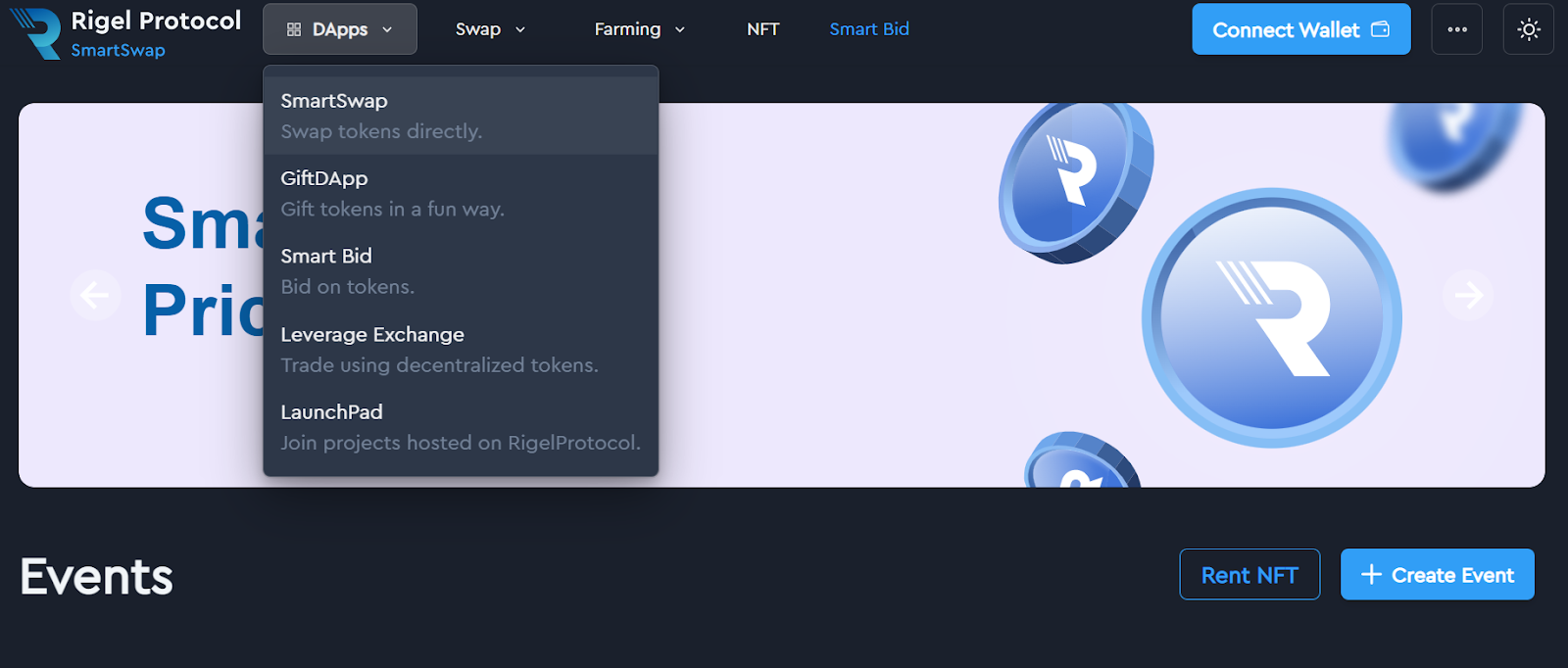Select LaunchPad menu entry

[461, 427]
